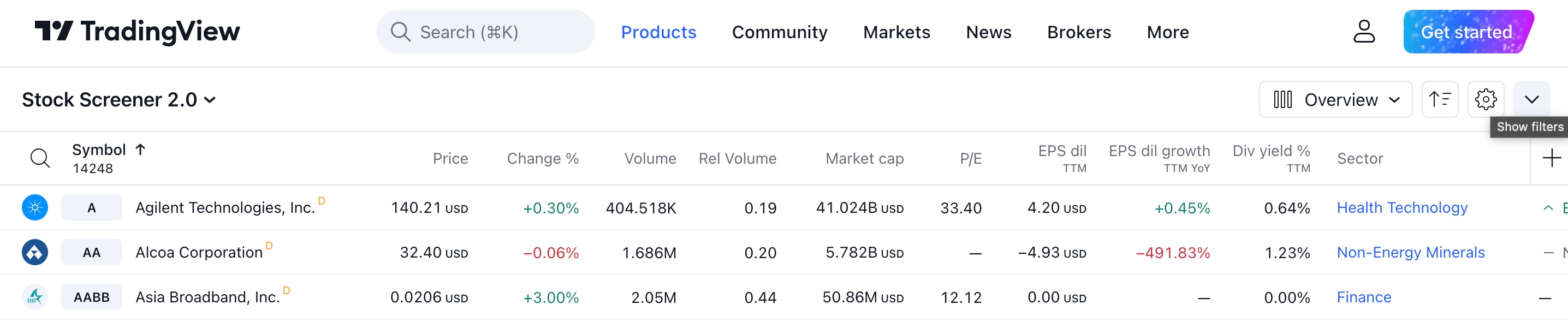This screenshot has width=1568, height=322.
Task: Open the Overview column set dropdown
Action: click(1335, 99)
